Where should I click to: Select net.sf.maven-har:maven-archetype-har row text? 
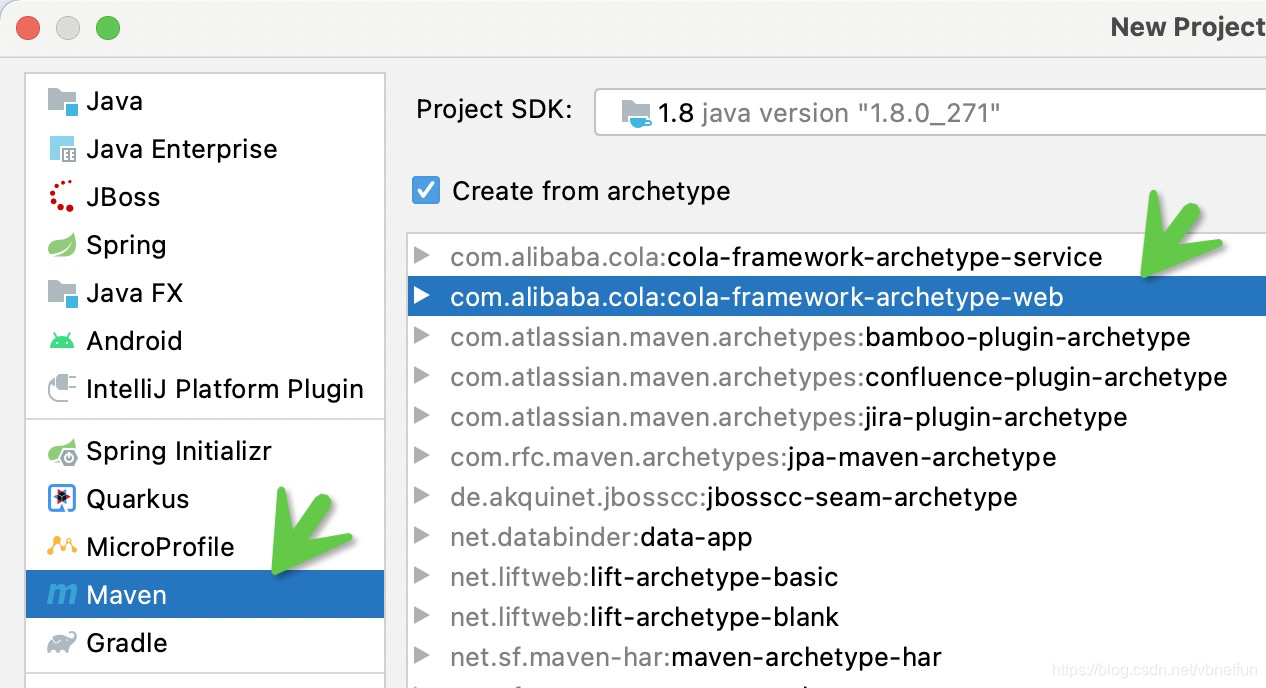pyautogui.click(x=697, y=657)
